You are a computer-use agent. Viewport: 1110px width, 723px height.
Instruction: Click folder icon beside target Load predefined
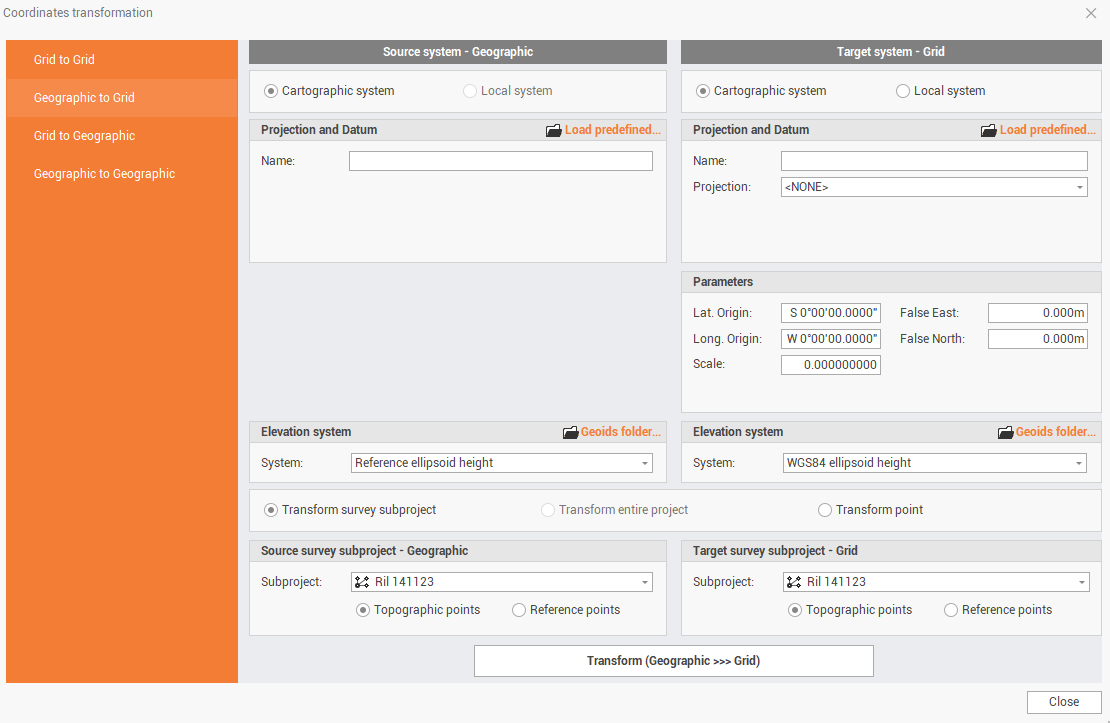(988, 130)
